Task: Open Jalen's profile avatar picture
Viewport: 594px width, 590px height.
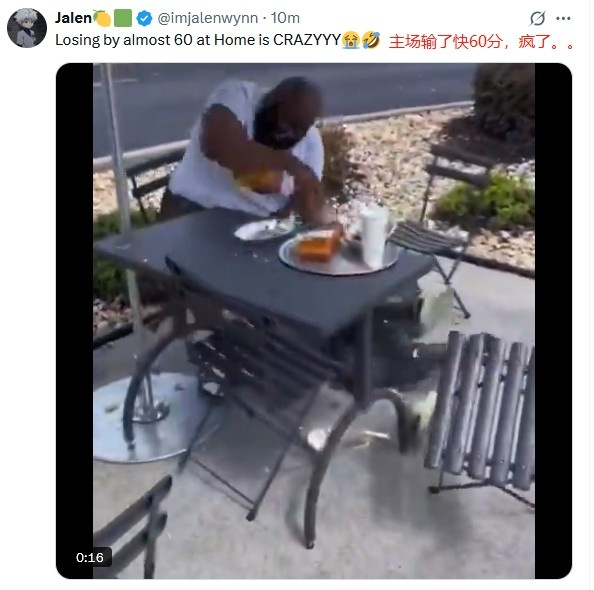Action: pyautogui.click(x=27, y=28)
